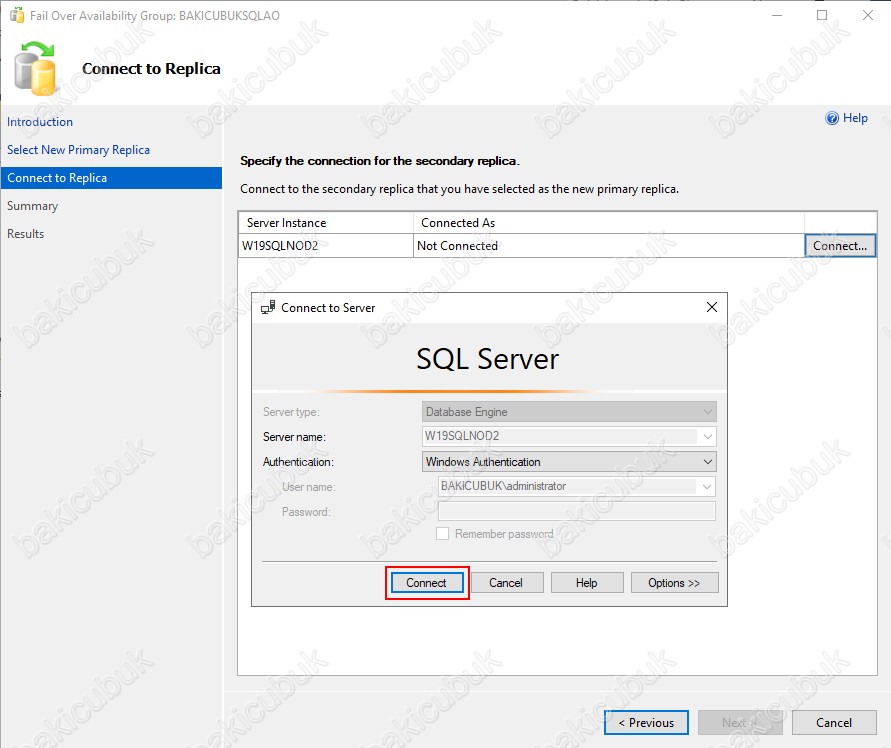891x748 pixels.
Task: Click the failover database icon in header
Action: tap(35, 69)
